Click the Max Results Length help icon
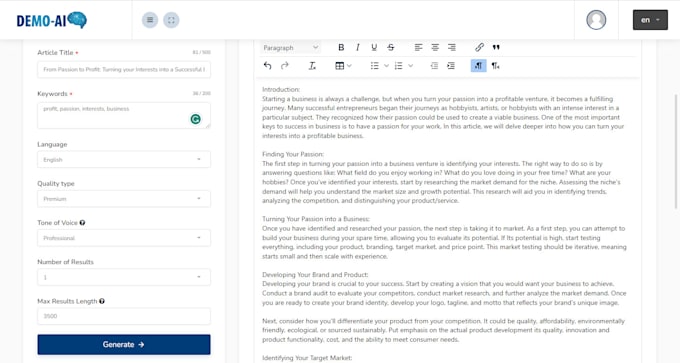This screenshot has width=680, height=363. 102,301
